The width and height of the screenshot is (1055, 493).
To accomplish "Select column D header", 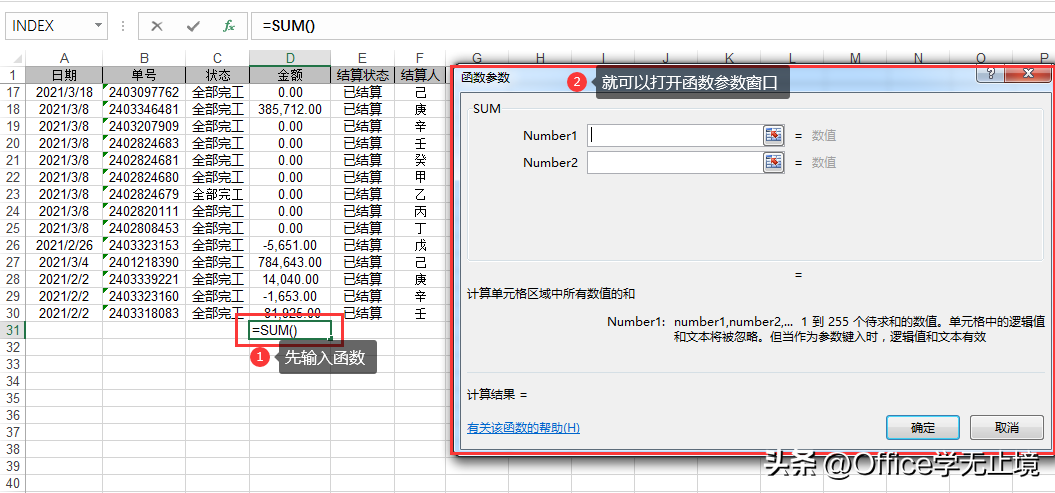I will point(289,59).
